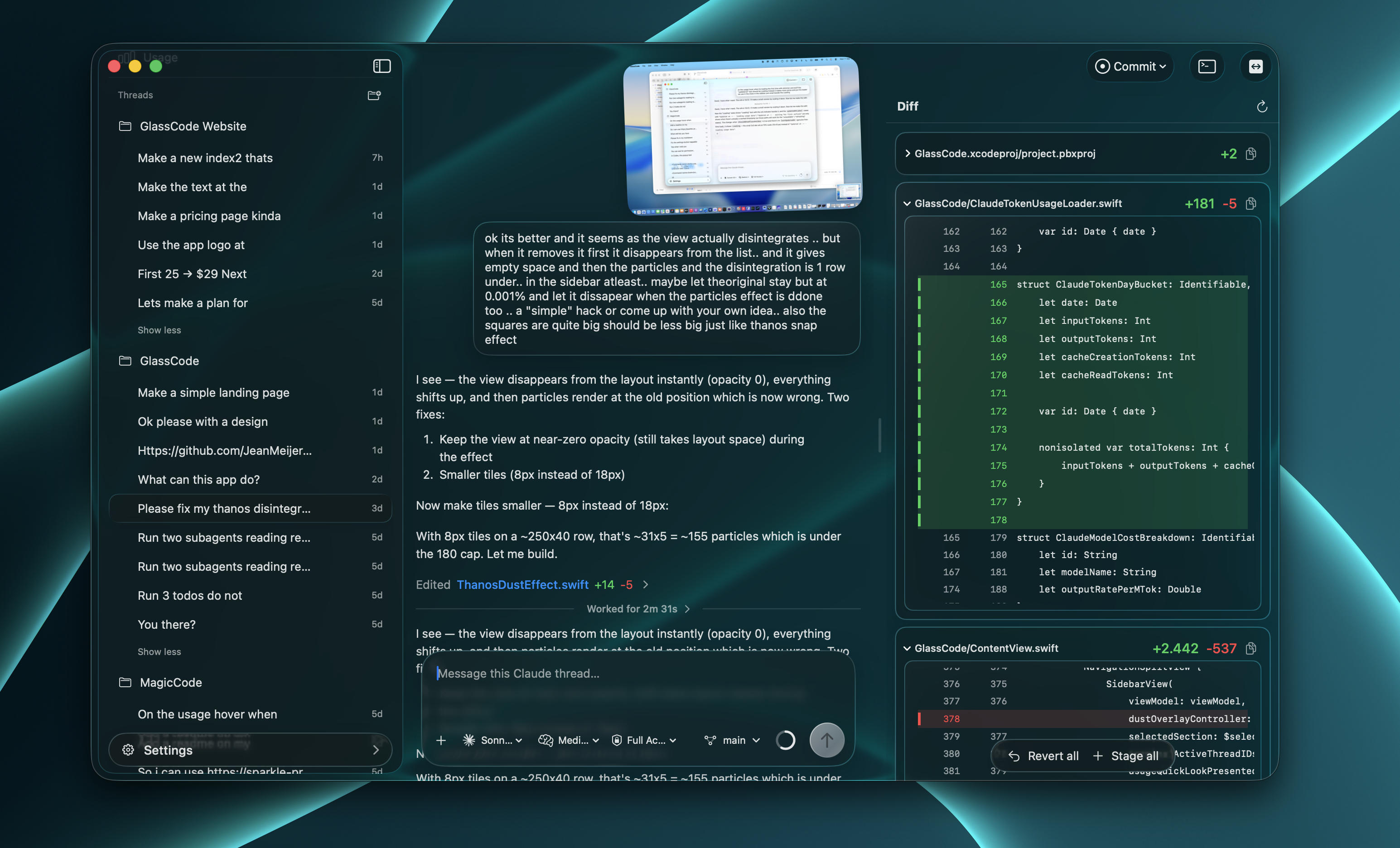Viewport: 1400px width, 848px height.
Task: Copy the ClaudeTokenUsageLoader.swift diff
Action: tap(1250, 203)
